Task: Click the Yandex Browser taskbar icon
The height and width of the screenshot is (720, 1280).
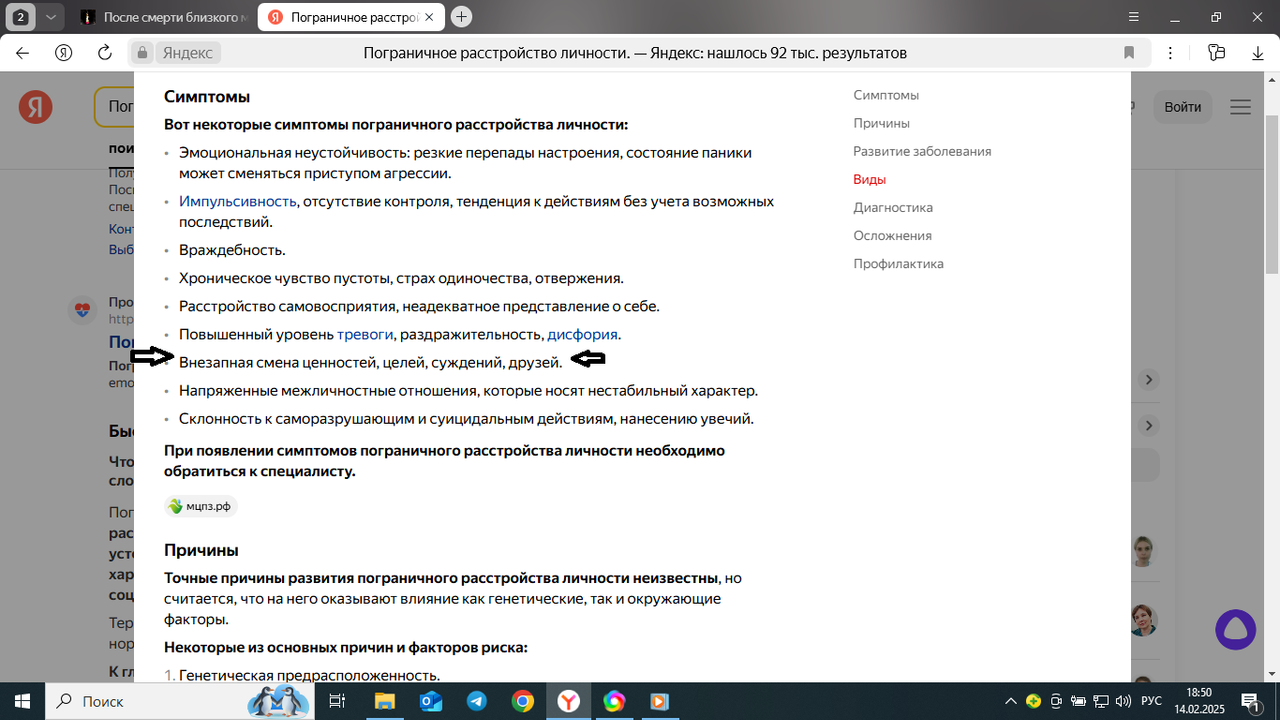Action: [568, 701]
